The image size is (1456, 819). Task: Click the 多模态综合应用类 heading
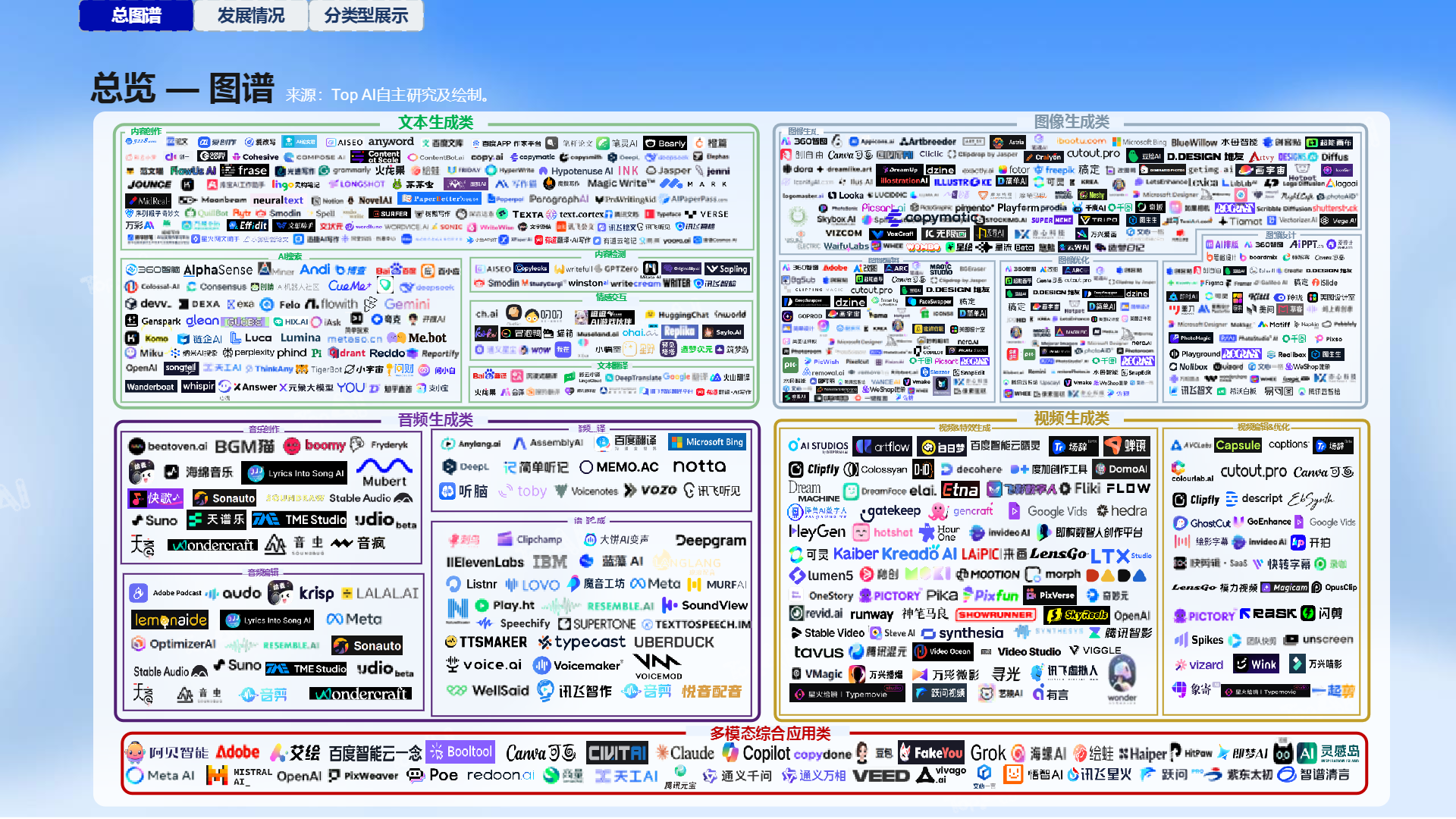pyautogui.click(x=770, y=733)
